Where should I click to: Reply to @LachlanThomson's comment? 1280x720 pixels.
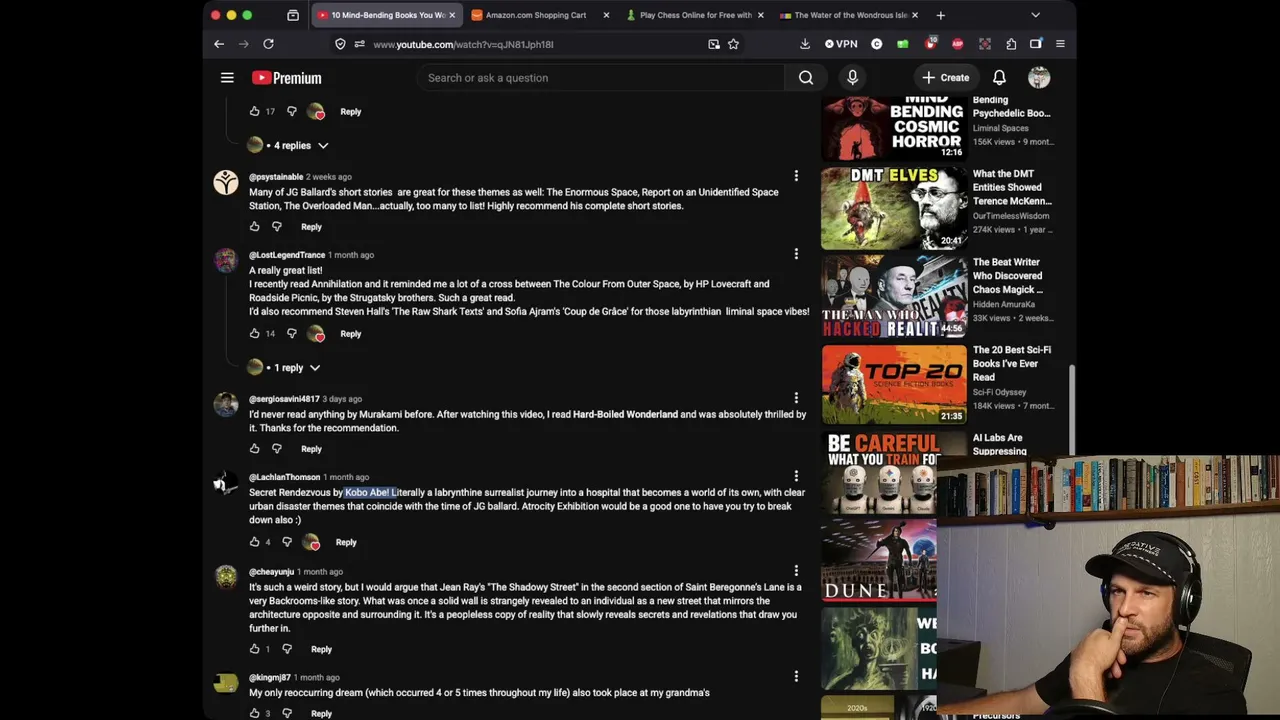[346, 542]
